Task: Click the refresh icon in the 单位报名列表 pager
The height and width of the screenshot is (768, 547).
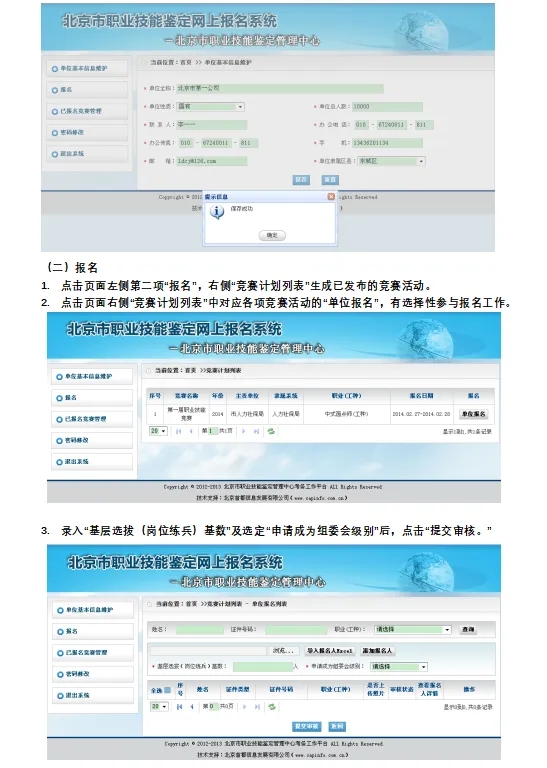Action: [x=272, y=707]
